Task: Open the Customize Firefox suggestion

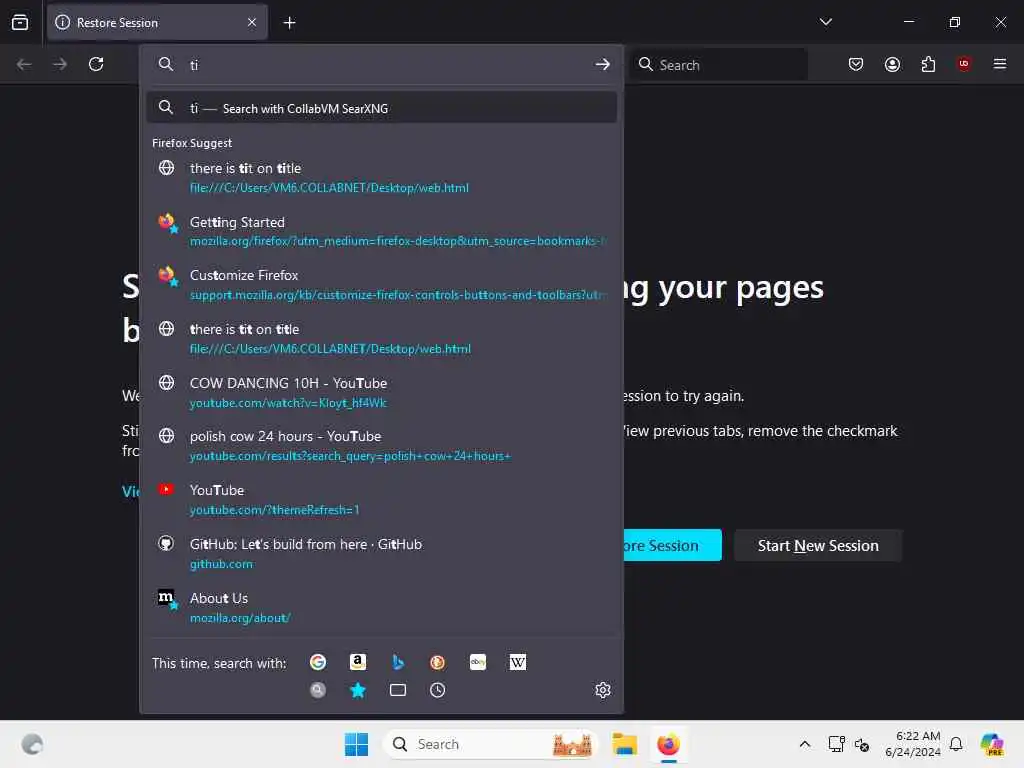Action: [381, 285]
